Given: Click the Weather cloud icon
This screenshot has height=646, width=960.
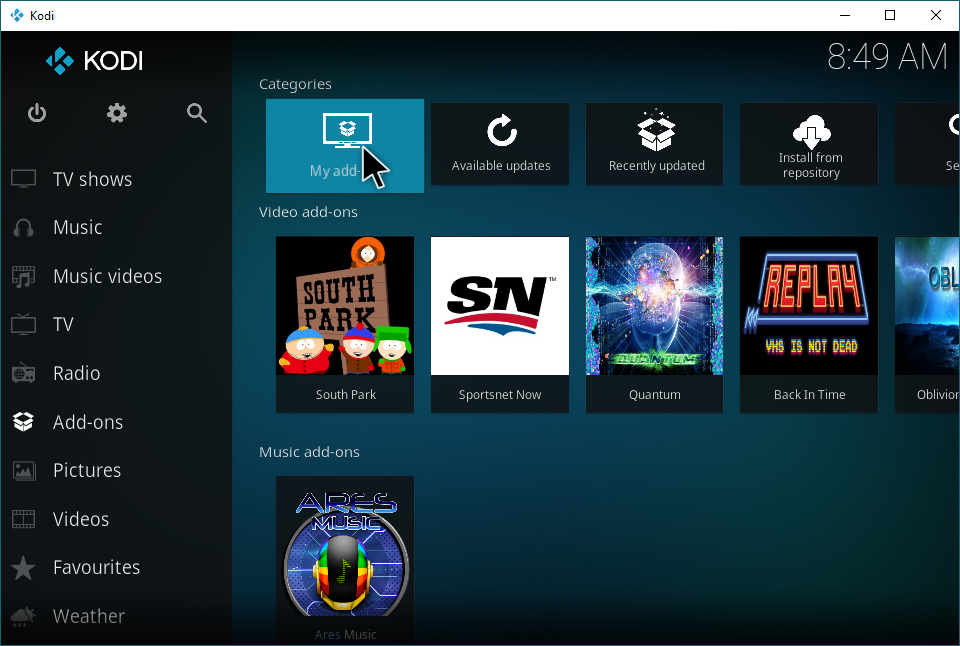Looking at the screenshot, I should [x=23, y=616].
